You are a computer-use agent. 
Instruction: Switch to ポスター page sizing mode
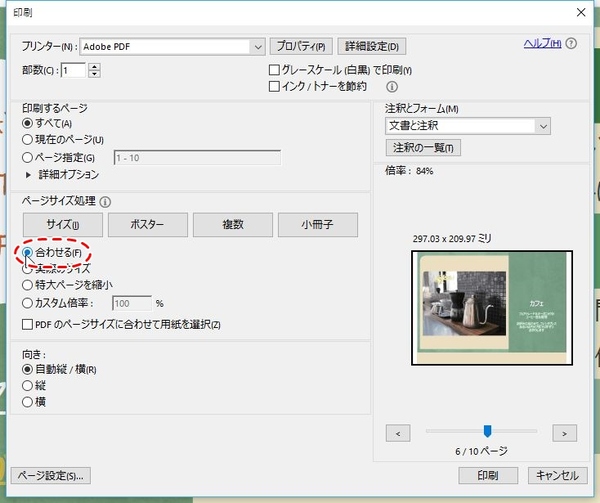(148, 225)
